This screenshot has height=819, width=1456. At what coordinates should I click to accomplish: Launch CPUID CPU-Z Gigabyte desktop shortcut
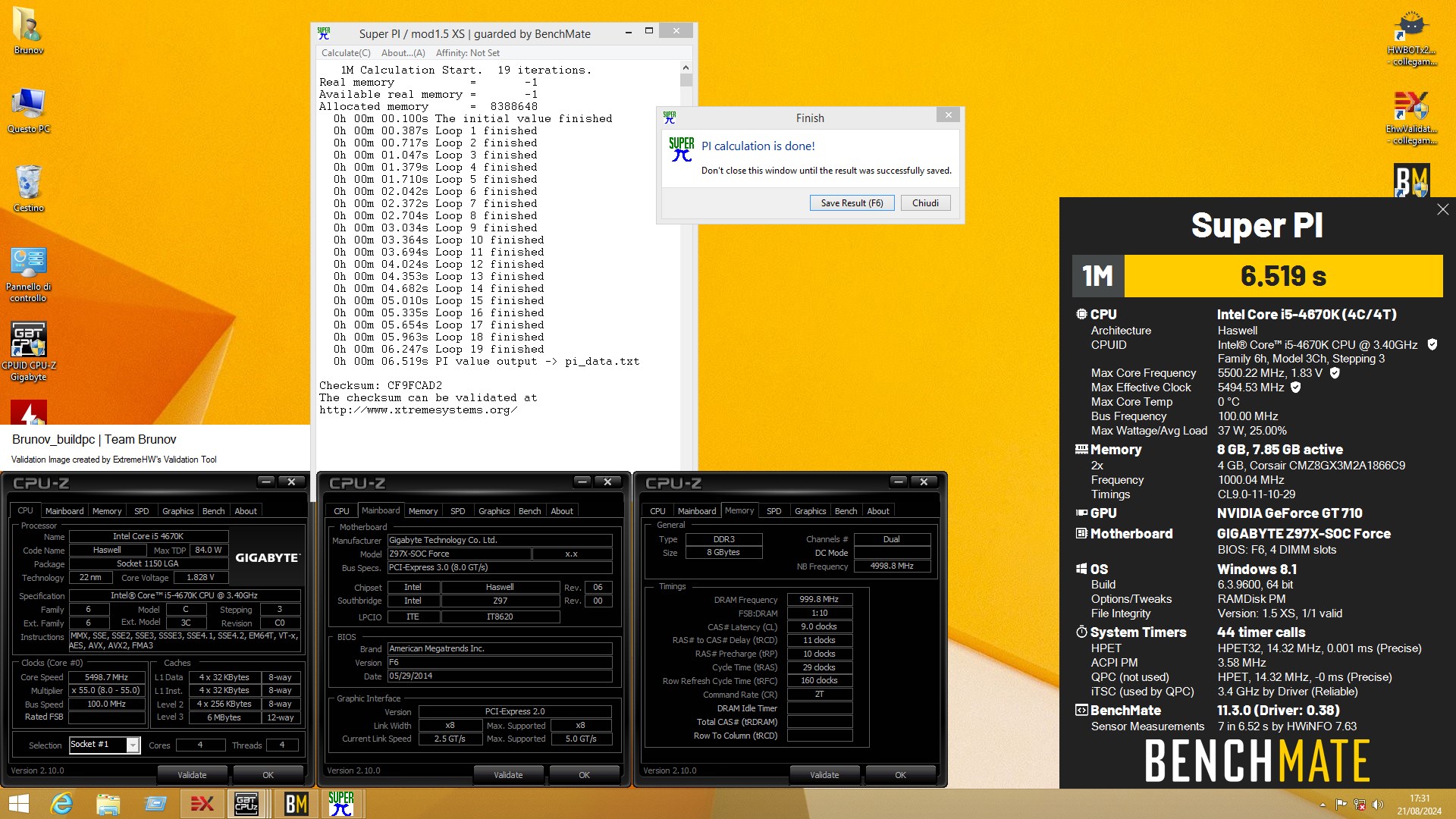pos(28,350)
